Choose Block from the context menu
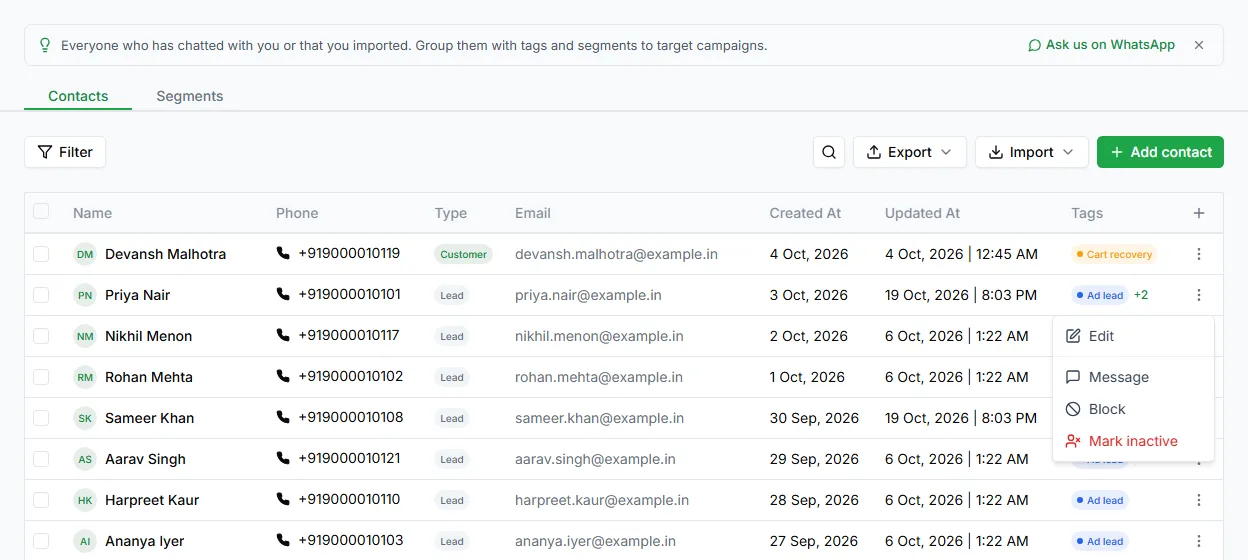Screen dimensions: 1248x560 (x=1133, y=409)
